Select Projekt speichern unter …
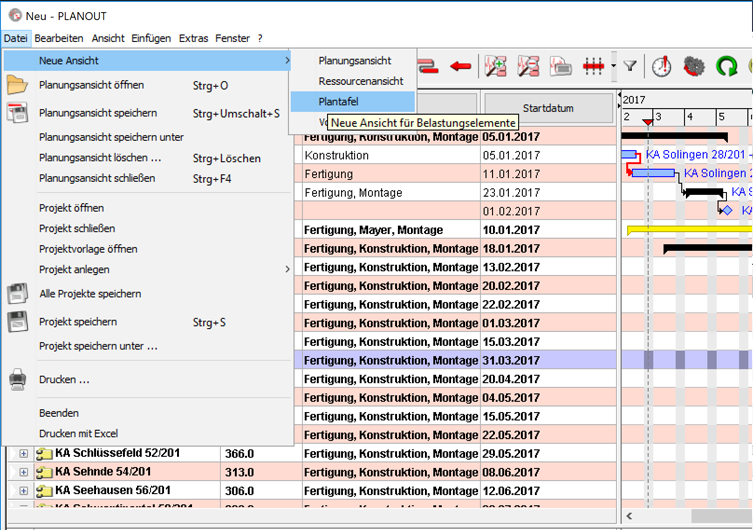 pos(147,346)
